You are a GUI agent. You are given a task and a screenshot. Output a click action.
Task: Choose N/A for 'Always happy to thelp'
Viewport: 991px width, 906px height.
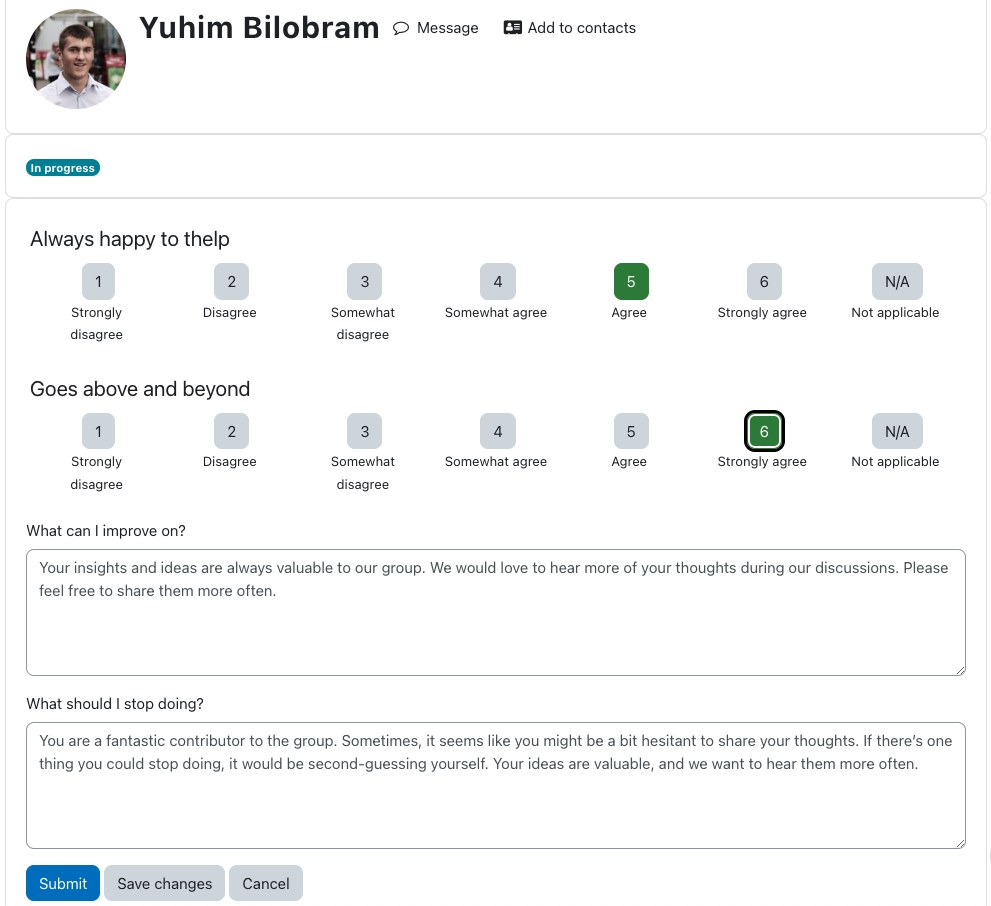click(897, 282)
